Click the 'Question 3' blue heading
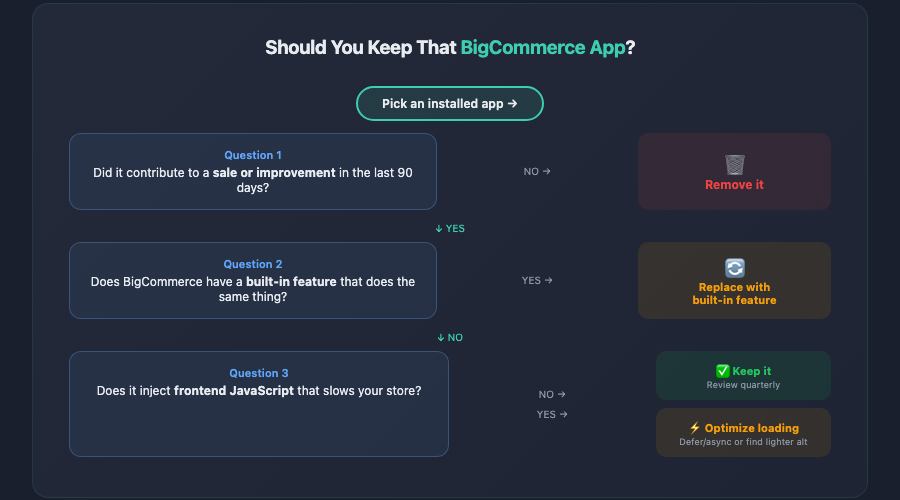The image size is (900, 500). click(x=259, y=373)
